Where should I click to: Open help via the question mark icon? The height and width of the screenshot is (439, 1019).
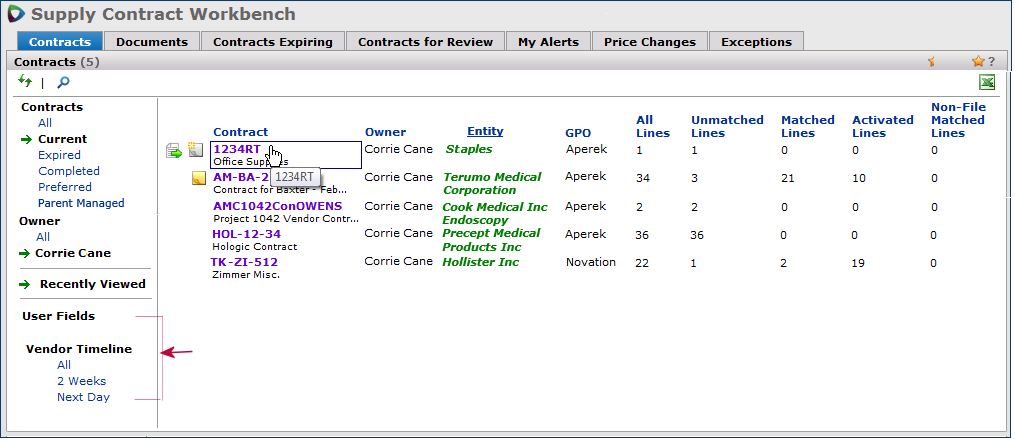point(991,62)
